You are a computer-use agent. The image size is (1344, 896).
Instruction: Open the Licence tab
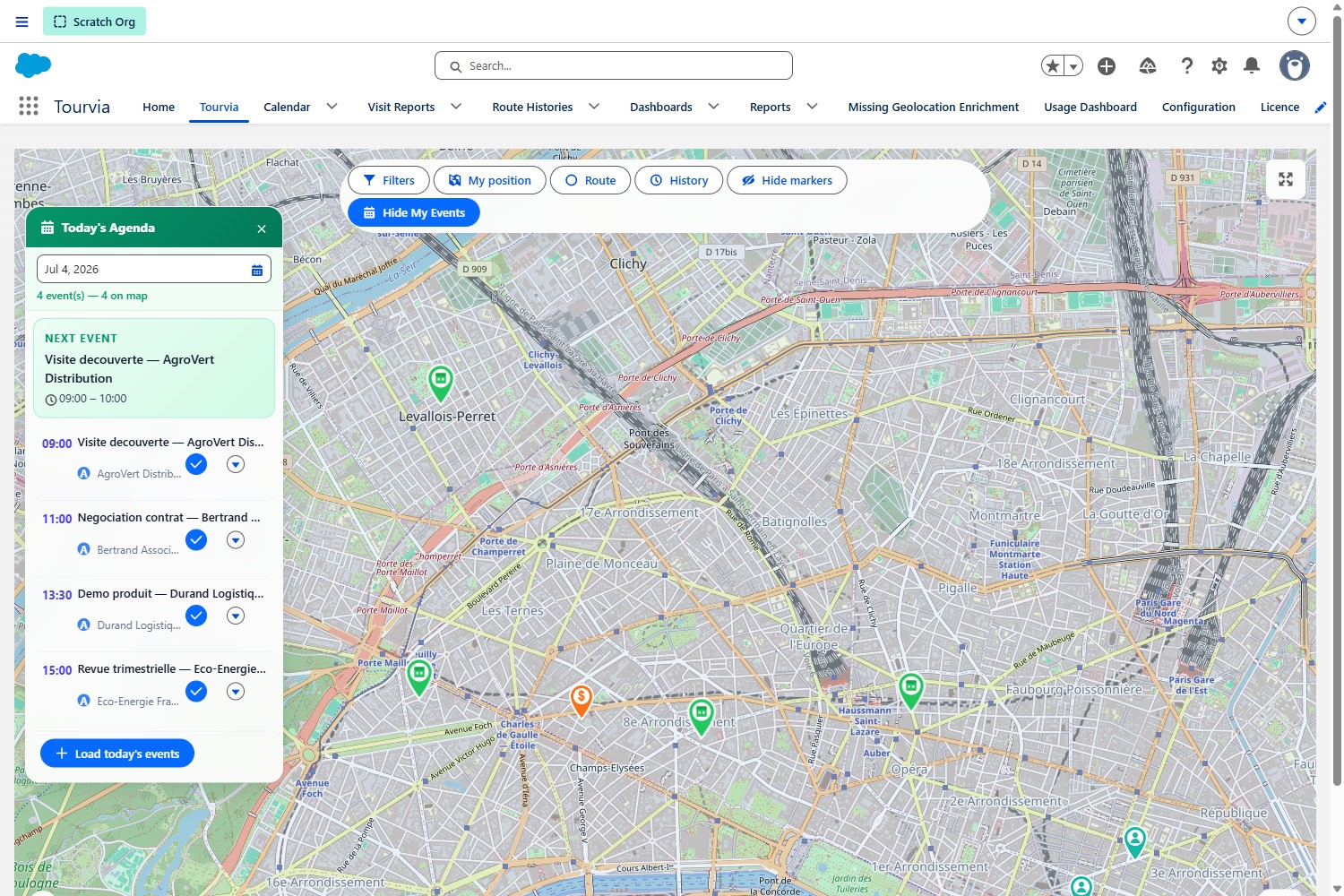pyautogui.click(x=1279, y=108)
